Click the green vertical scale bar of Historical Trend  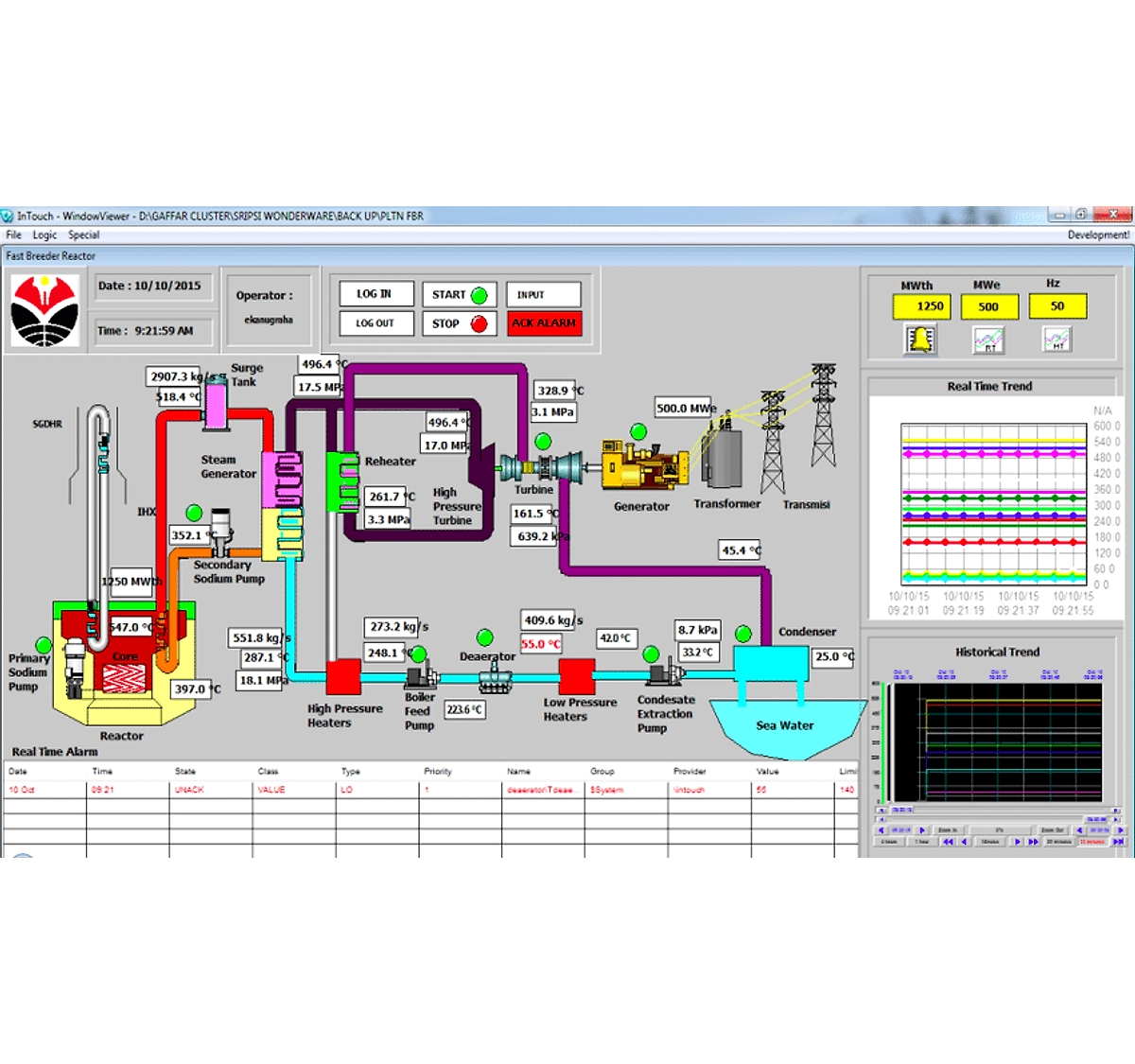883,741
